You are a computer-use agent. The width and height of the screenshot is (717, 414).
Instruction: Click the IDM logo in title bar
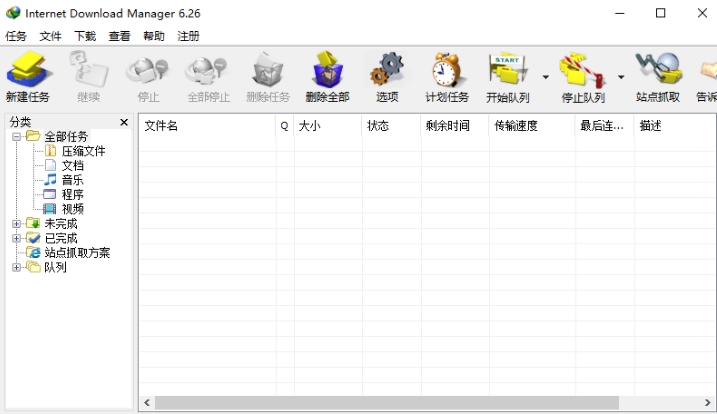pos(13,13)
